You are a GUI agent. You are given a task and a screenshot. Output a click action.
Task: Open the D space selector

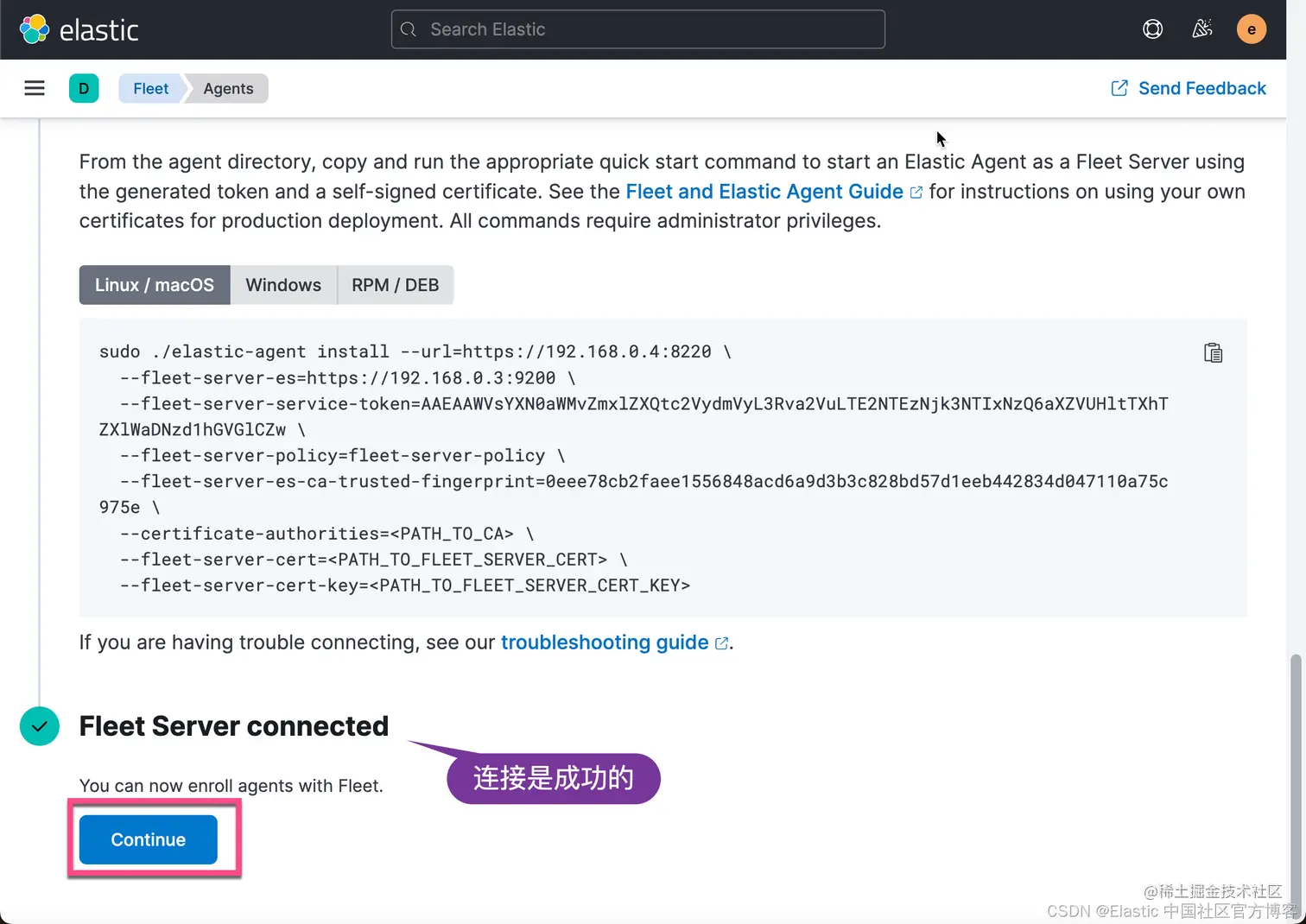pyautogui.click(x=84, y=88)
